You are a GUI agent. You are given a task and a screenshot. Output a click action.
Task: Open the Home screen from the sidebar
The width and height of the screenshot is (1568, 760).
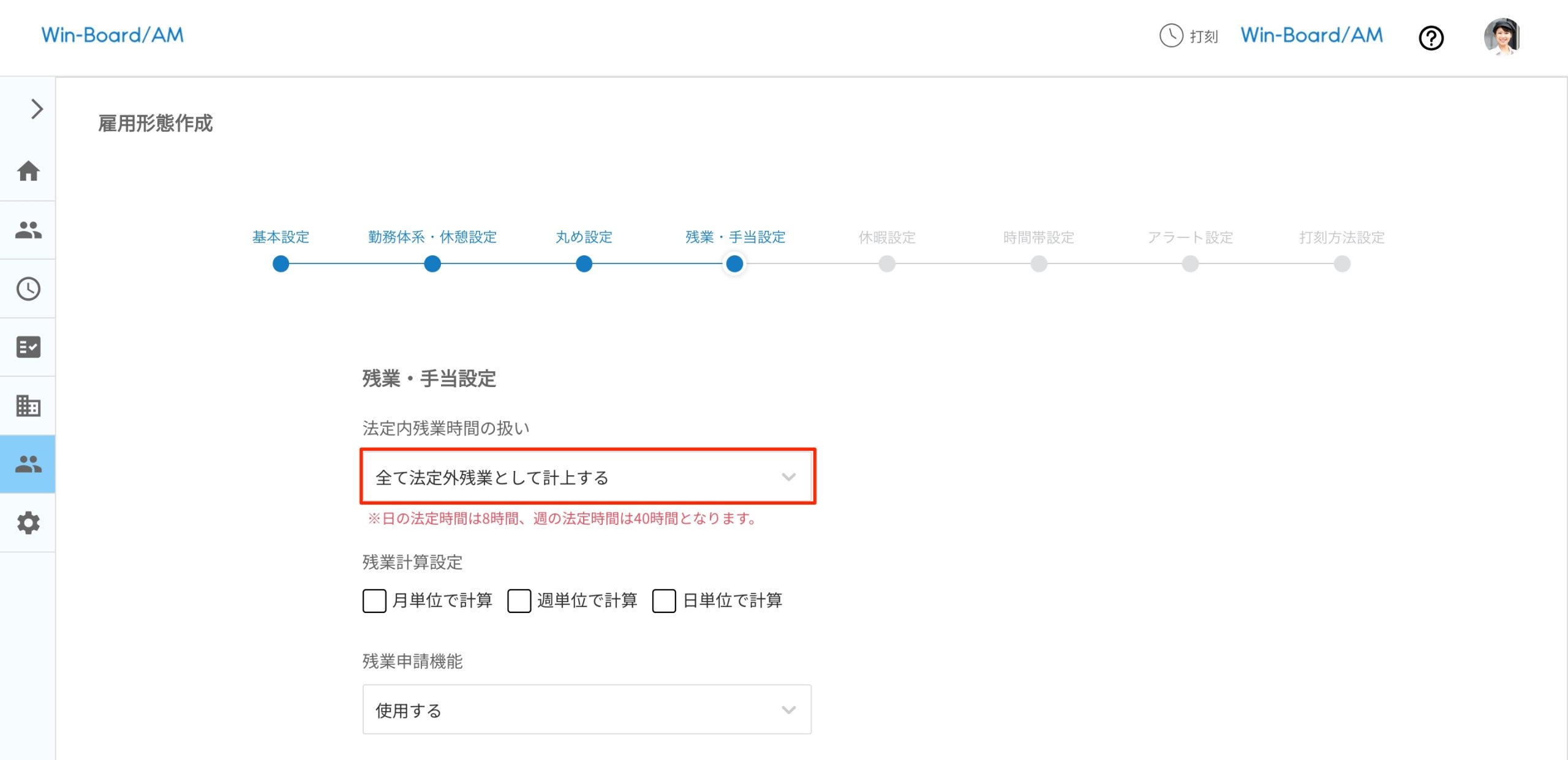(x=28, y=171)
